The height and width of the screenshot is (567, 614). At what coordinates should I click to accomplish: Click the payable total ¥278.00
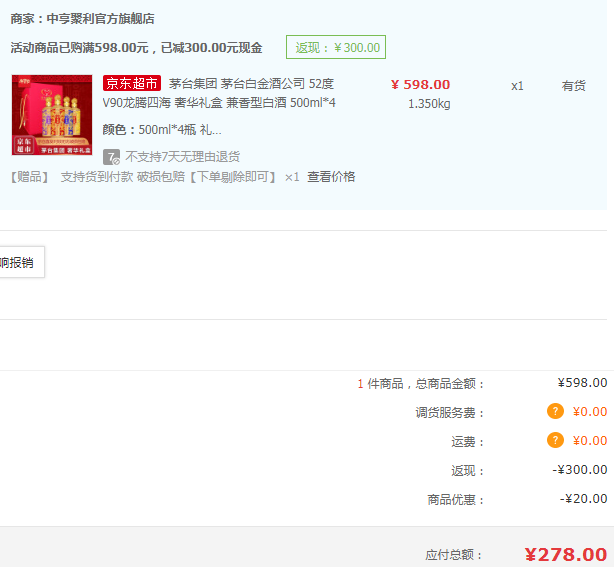(566, 554)
